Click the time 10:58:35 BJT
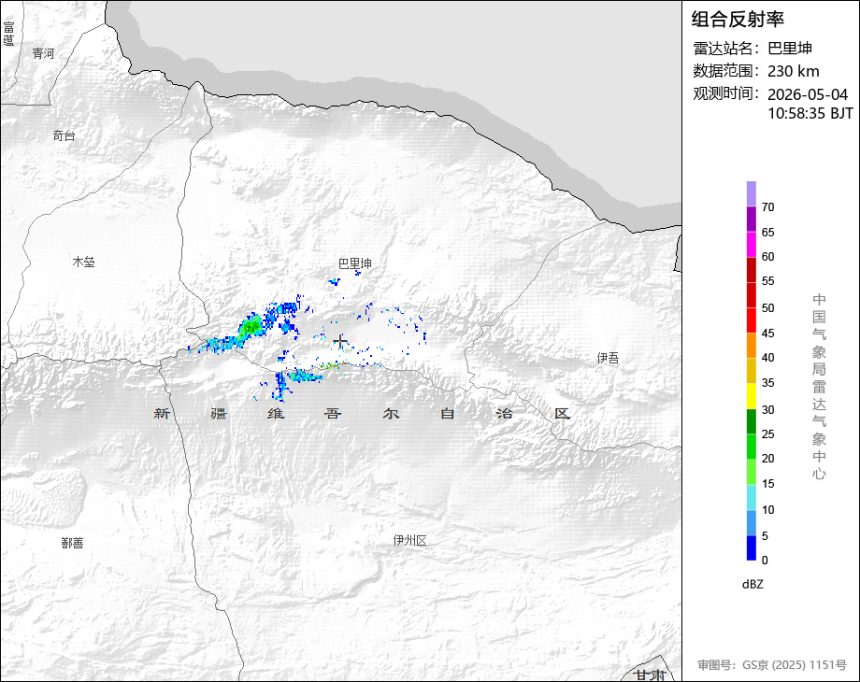The image size is (860, 682). click(810, 114)
